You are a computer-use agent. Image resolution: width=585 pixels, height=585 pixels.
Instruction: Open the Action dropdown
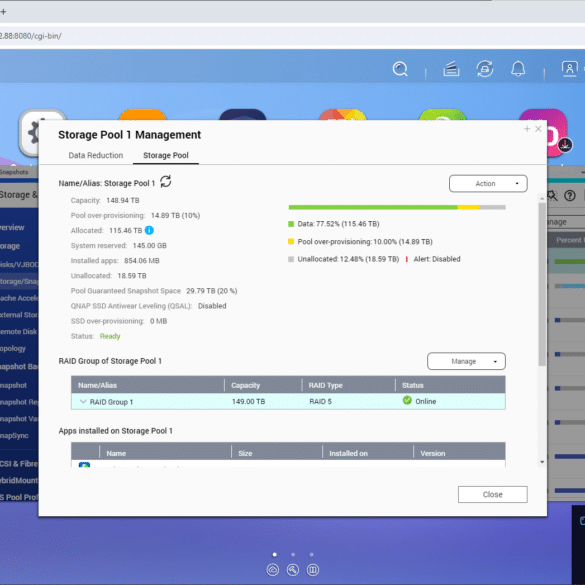pyautogui.click(x=488, y=184)
